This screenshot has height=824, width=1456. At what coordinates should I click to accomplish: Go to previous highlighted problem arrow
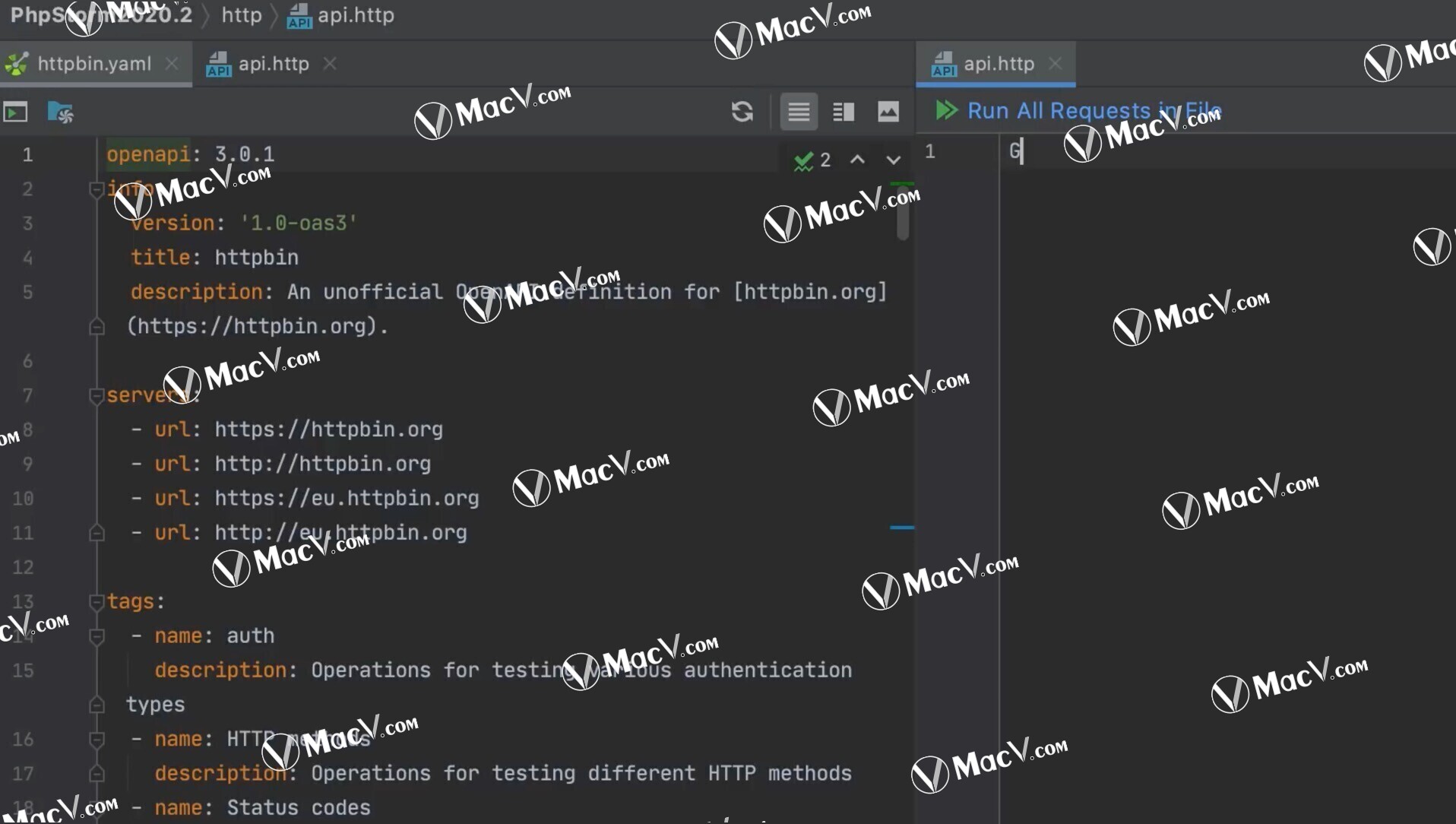point(857,160)
